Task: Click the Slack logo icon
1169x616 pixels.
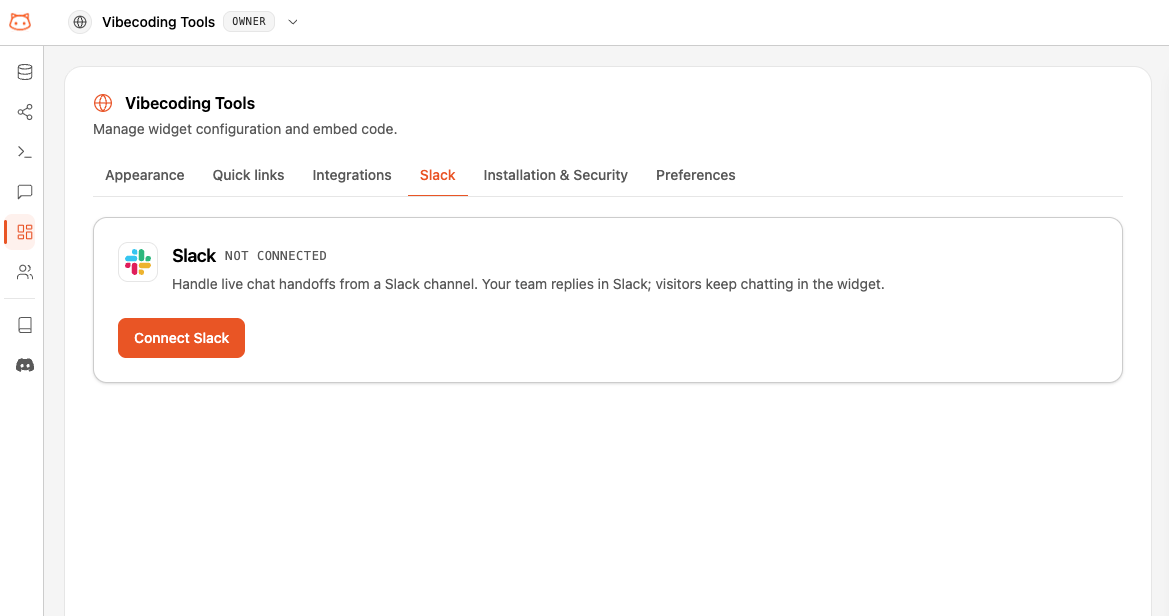Action: (138, 262)
